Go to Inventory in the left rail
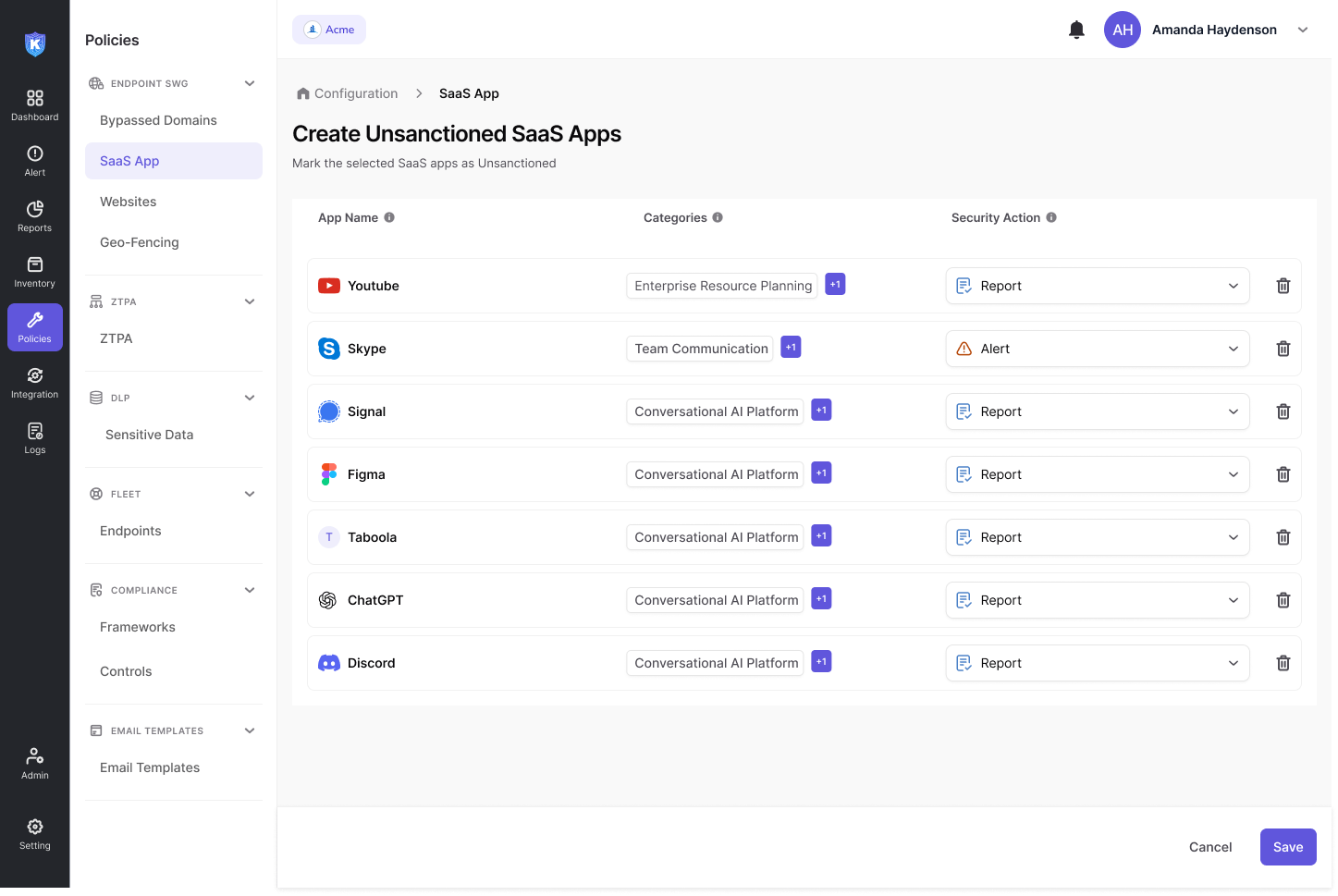 click(35, 272)
